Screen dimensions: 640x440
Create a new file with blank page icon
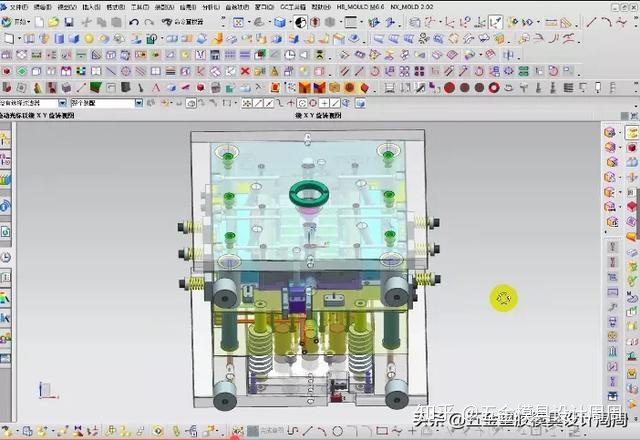point(39,22)
